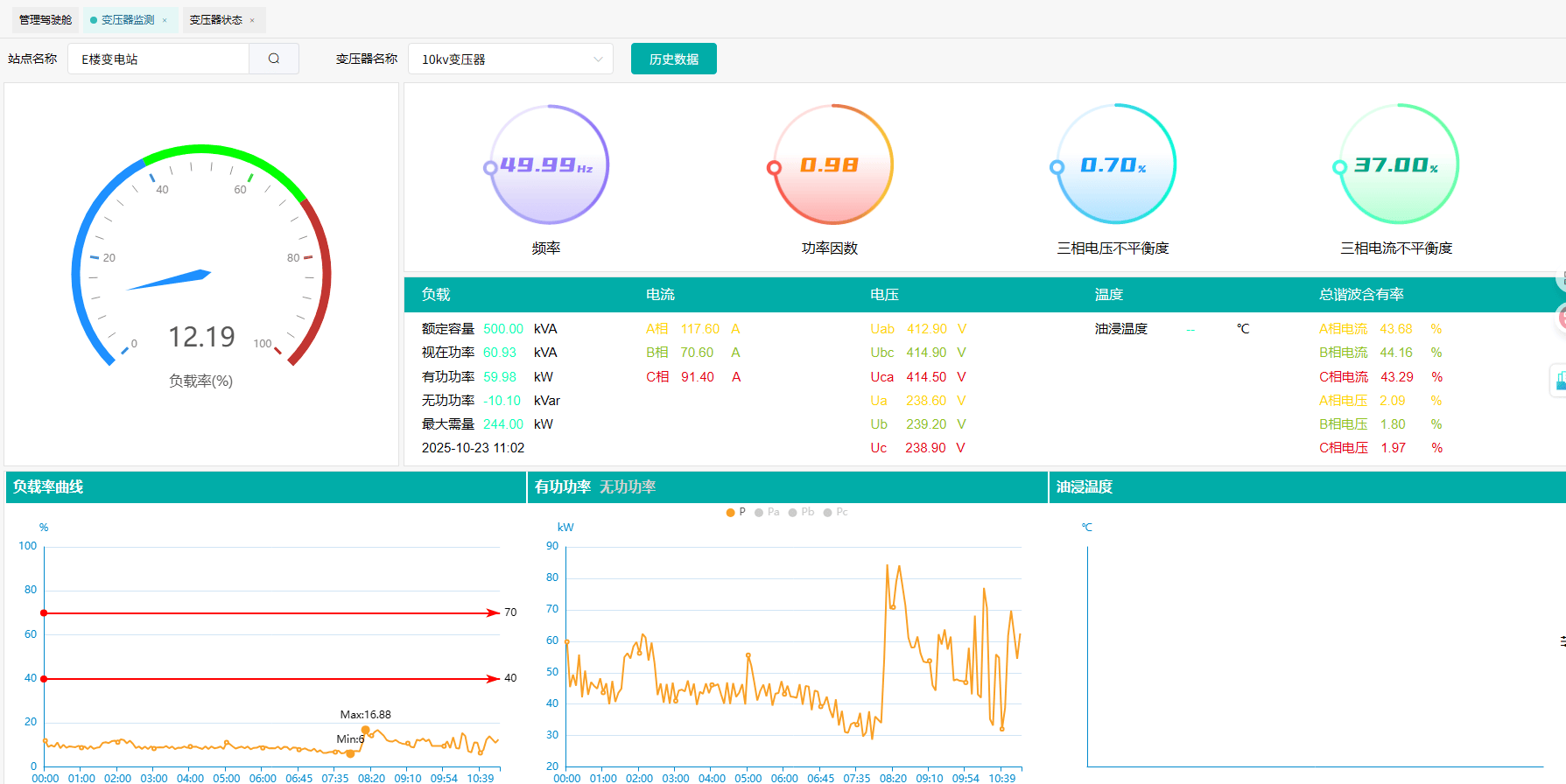This screenshot has height=784, width=1566.
Task: Enable the Pb series legend
Action: pos(801,512)
